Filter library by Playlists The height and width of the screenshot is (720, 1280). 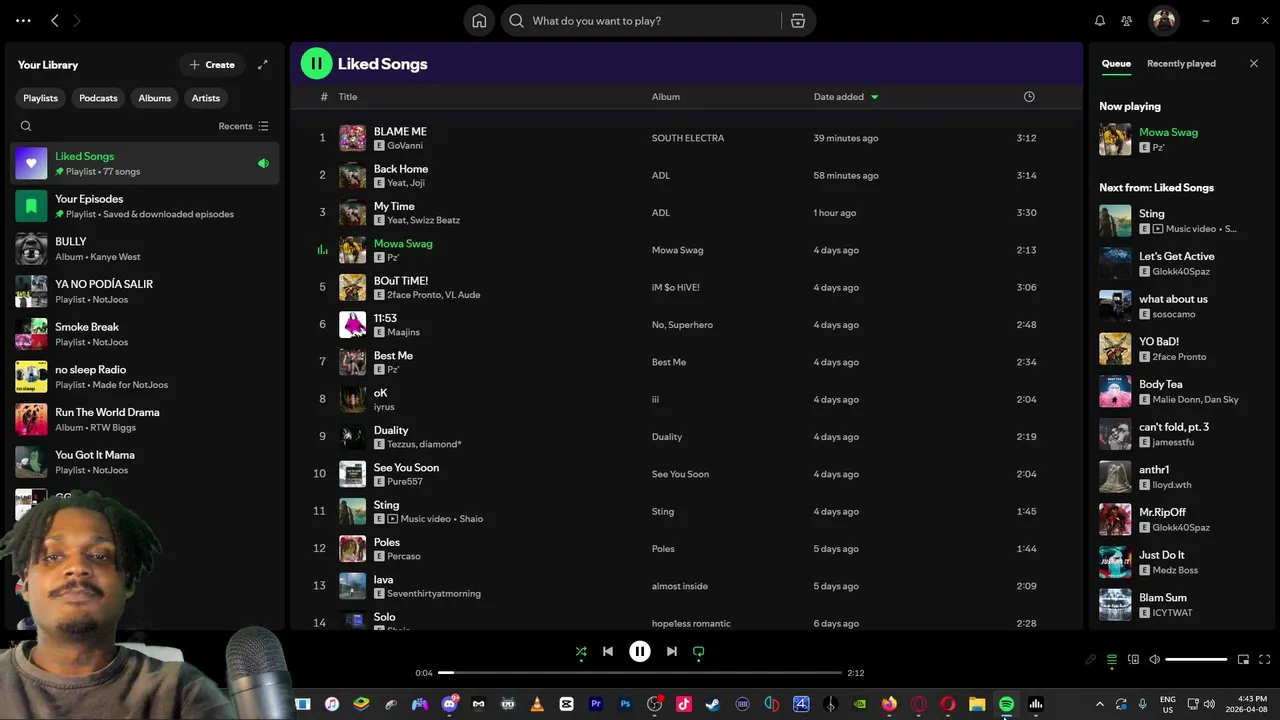coord(41,98)
